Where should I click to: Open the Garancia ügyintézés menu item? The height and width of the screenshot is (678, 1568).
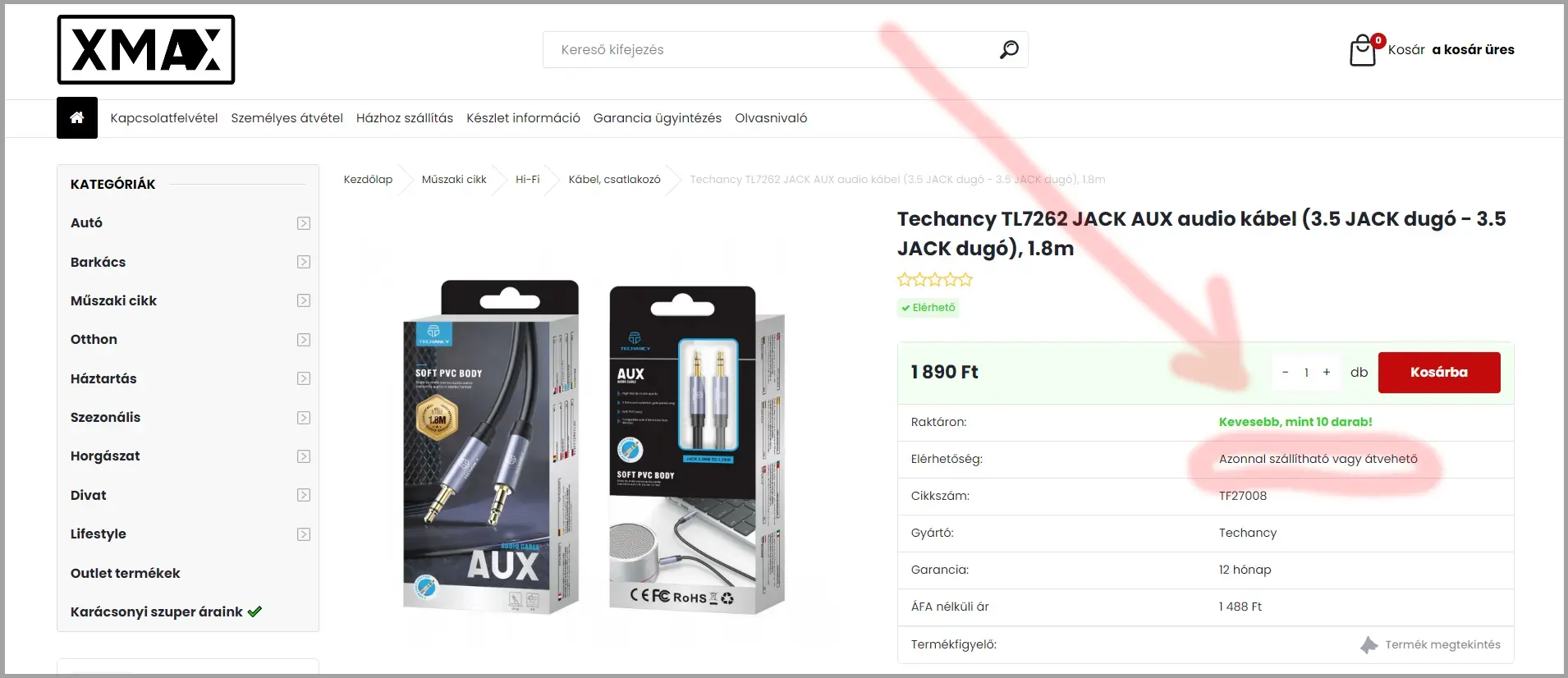point(658,118)
